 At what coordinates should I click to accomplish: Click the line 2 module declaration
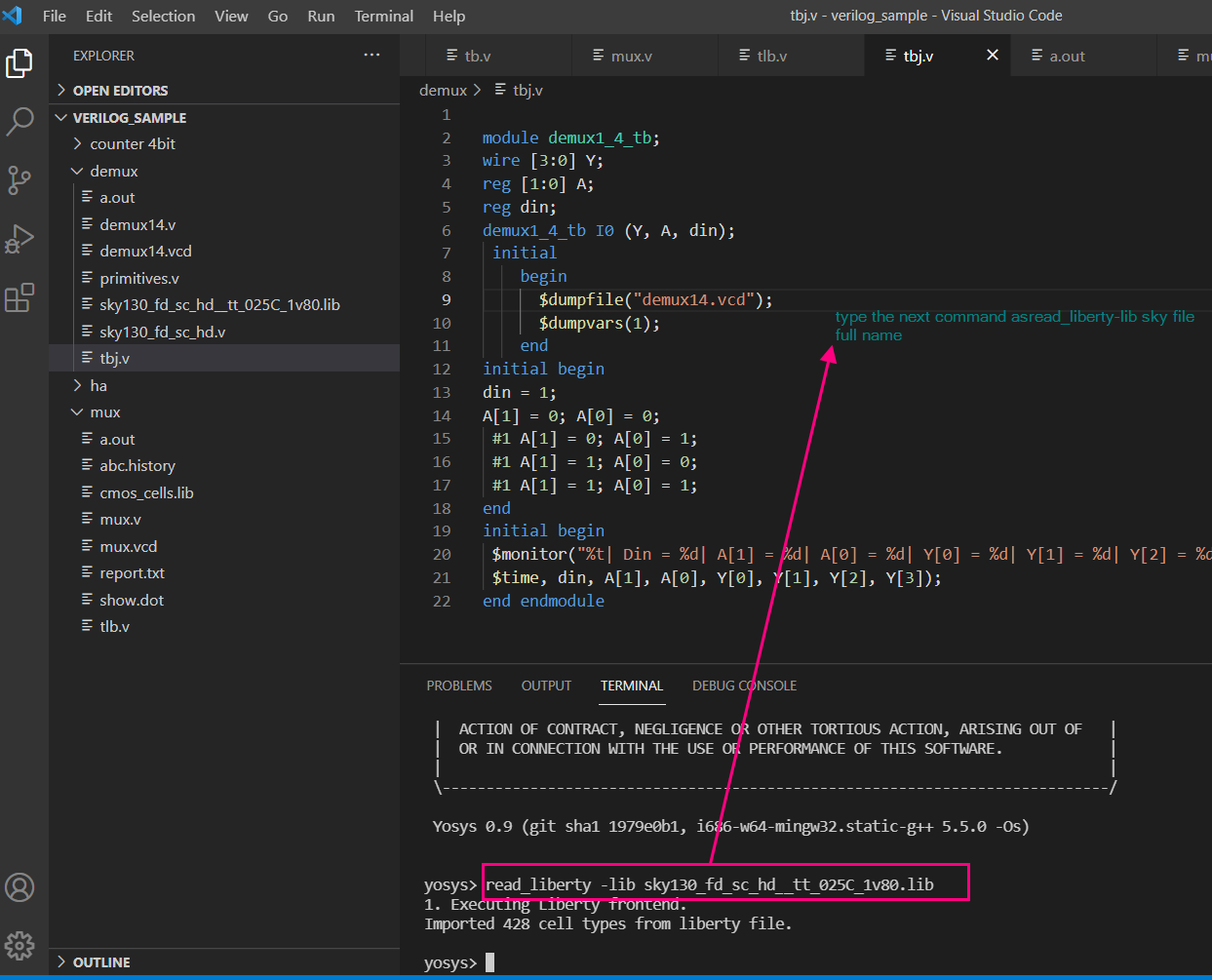pos(571,137)
